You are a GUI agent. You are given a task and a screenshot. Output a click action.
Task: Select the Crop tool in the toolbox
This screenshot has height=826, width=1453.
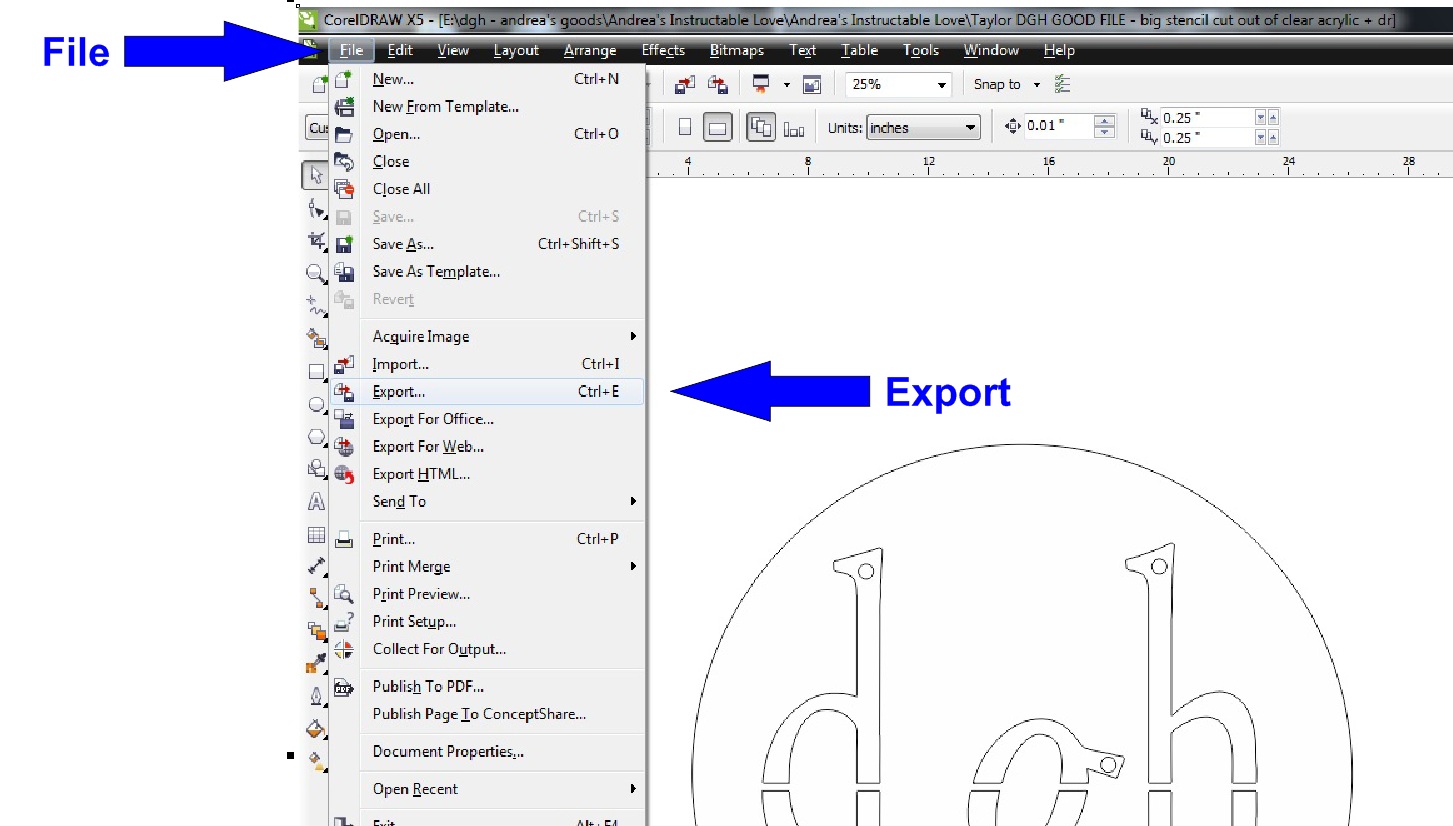pos(316,240)
